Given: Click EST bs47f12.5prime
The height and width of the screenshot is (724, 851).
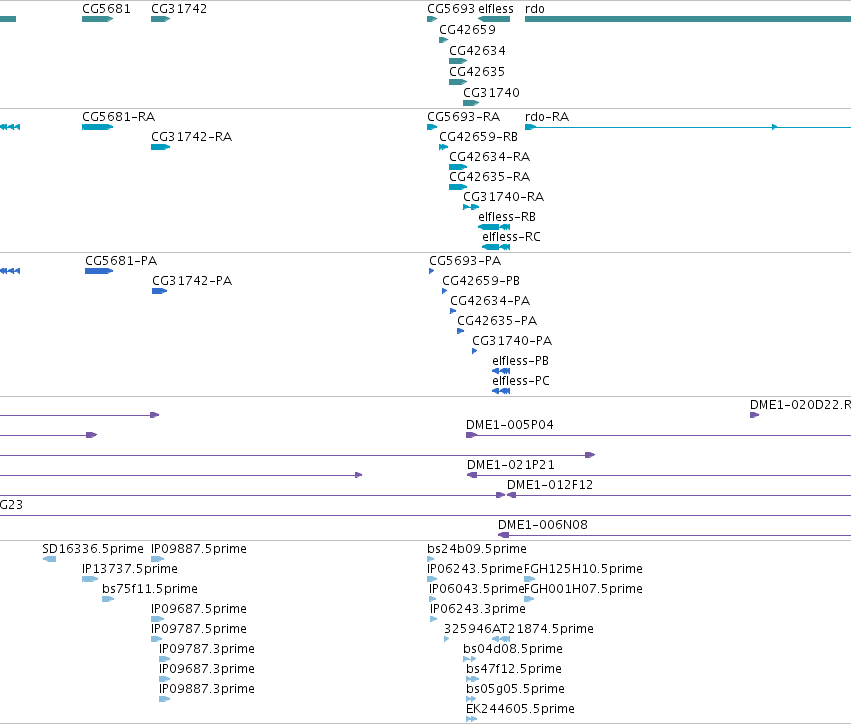Looking at the screenshot, I should tap(514, 670).
